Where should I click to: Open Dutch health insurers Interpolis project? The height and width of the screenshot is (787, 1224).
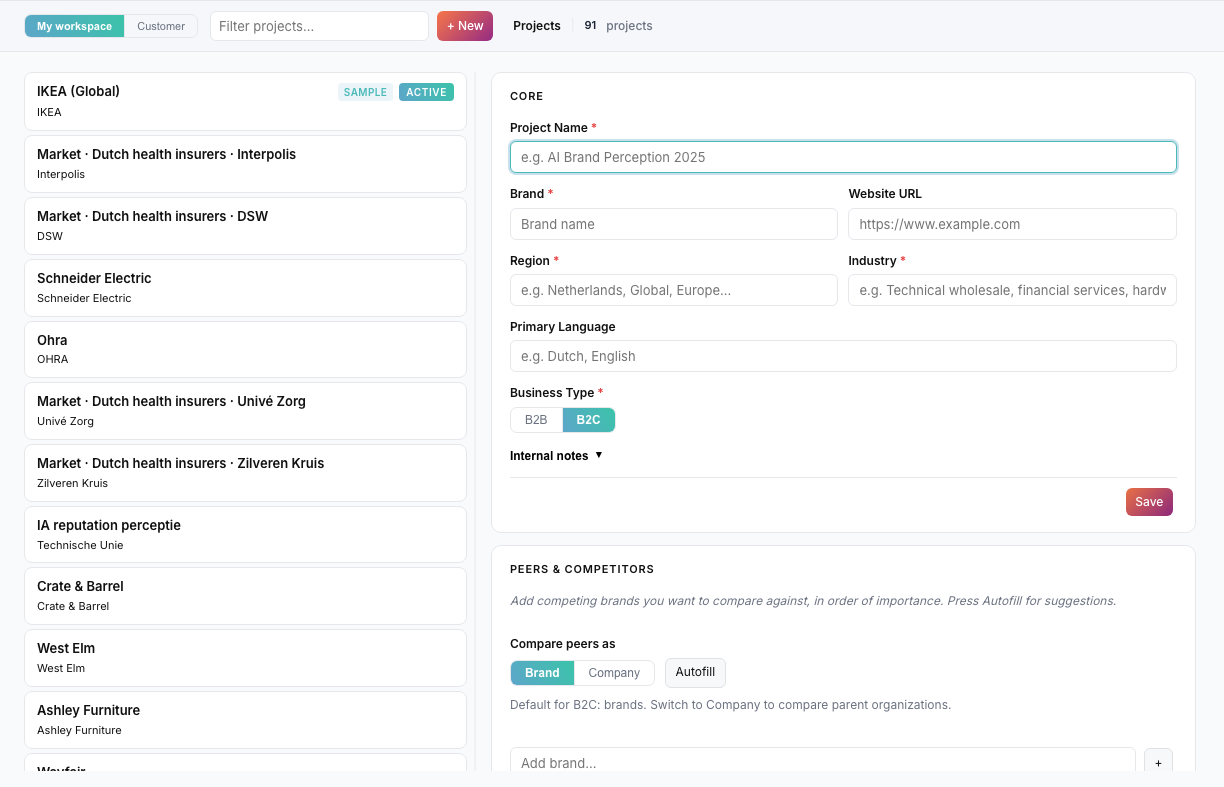point(245,164)
